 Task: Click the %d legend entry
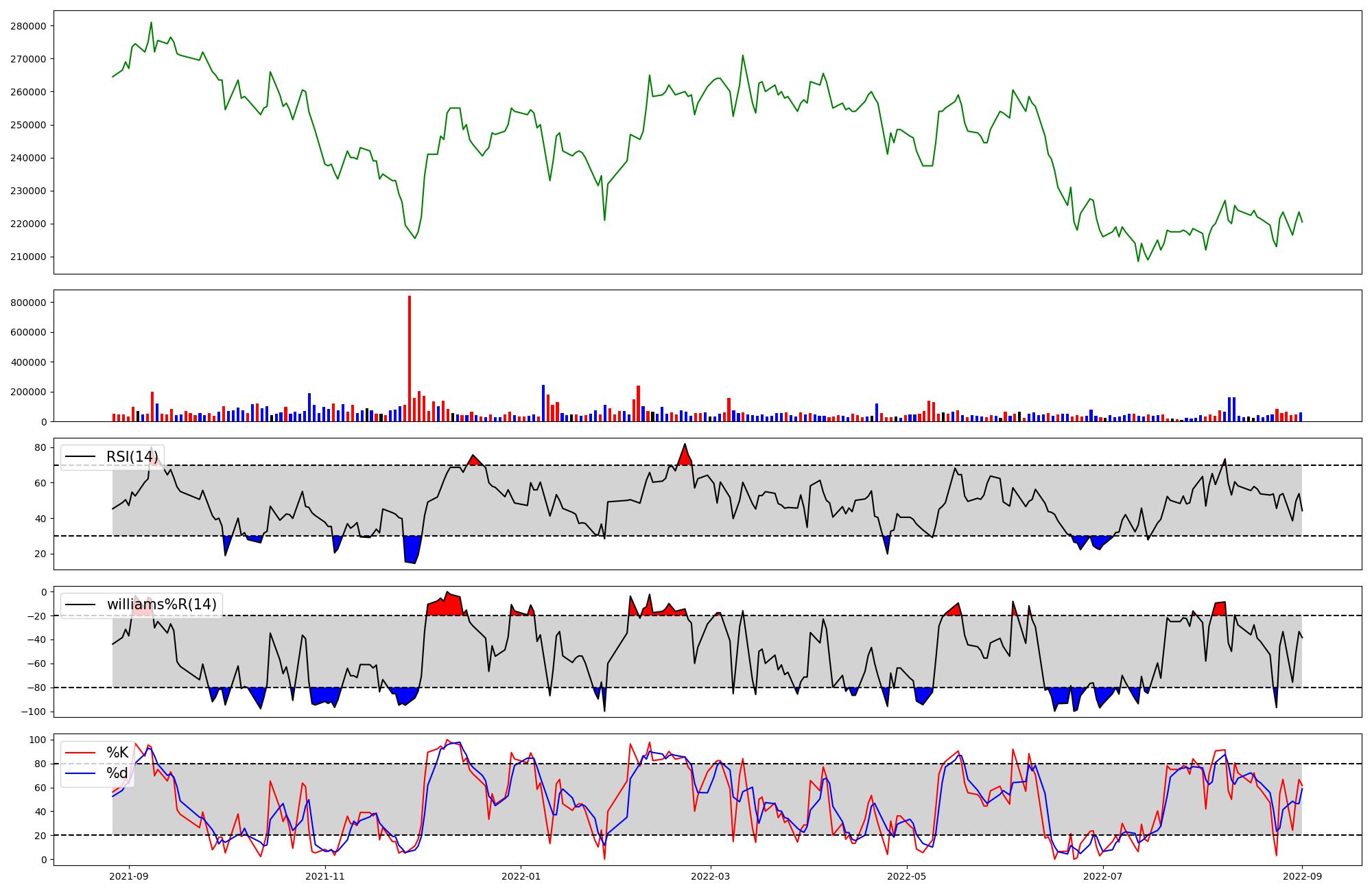click(117, 773)
